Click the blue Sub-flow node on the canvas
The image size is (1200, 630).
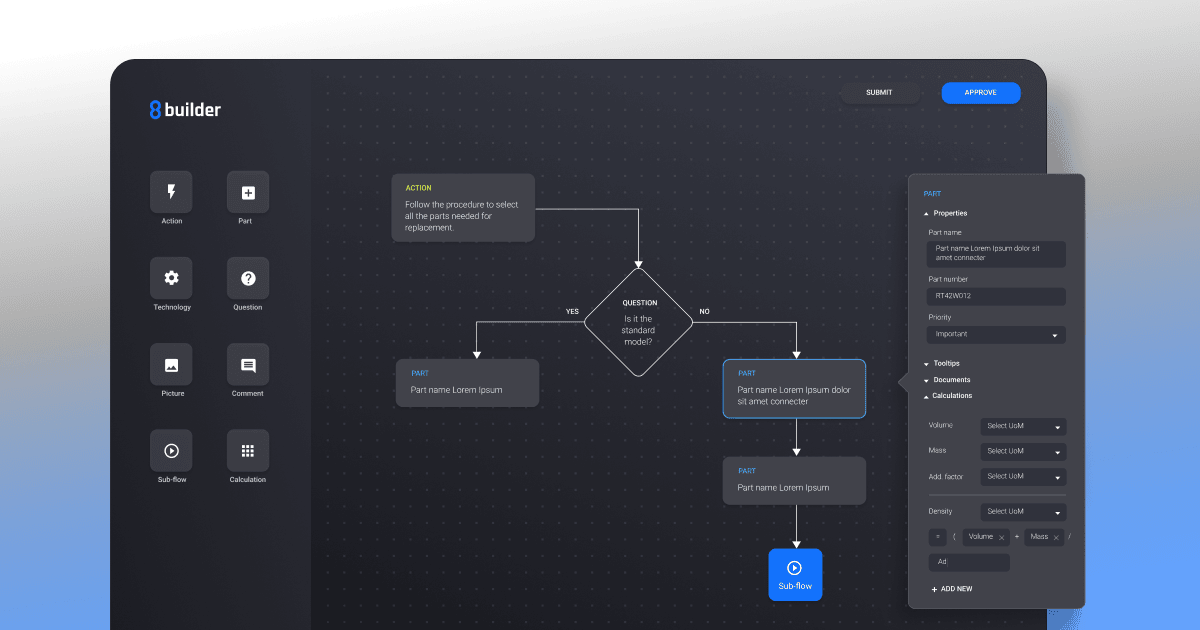click(795, 574)
